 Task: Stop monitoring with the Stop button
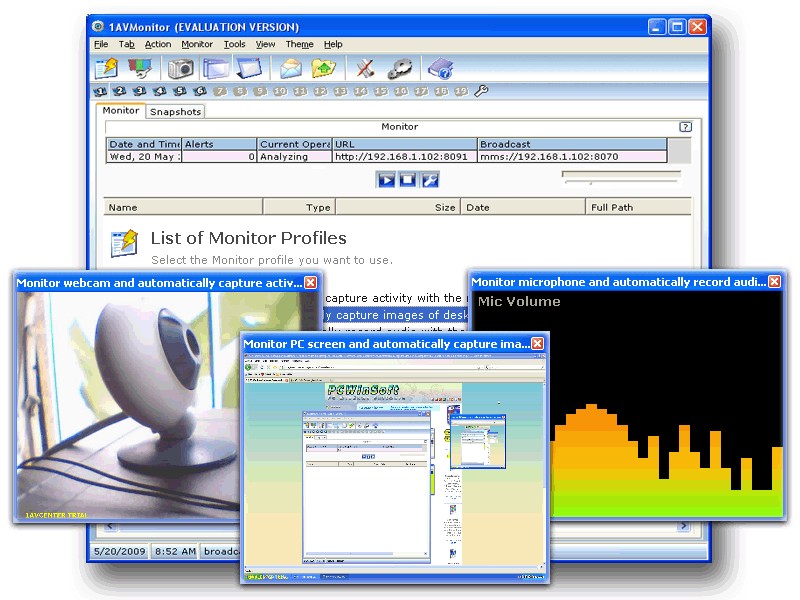pos(410,180)
